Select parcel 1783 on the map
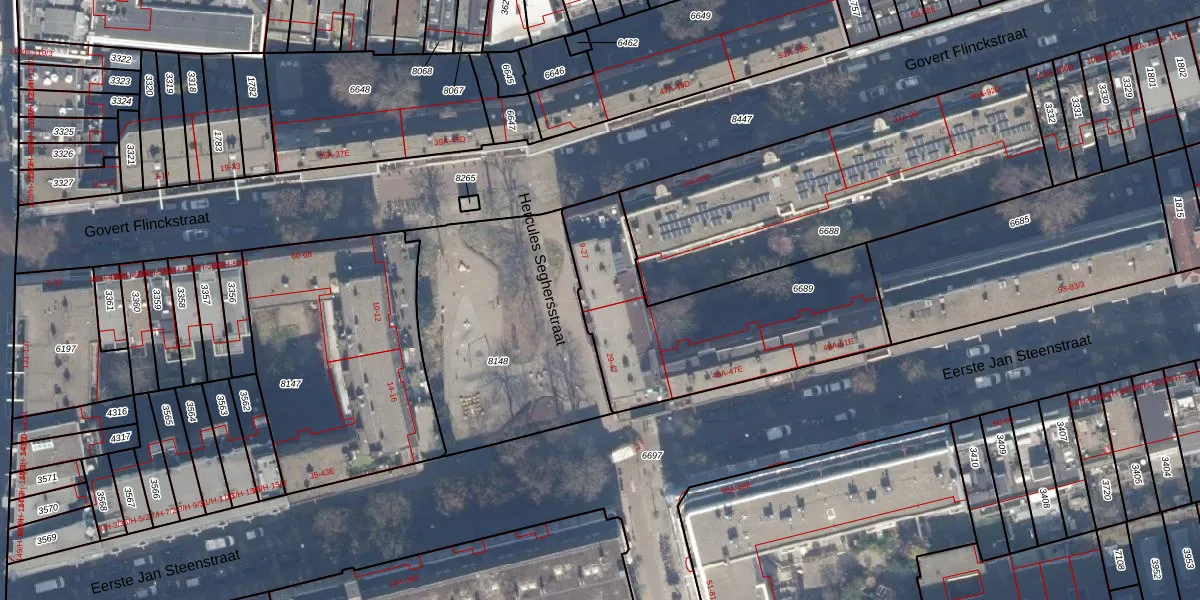 218,139
